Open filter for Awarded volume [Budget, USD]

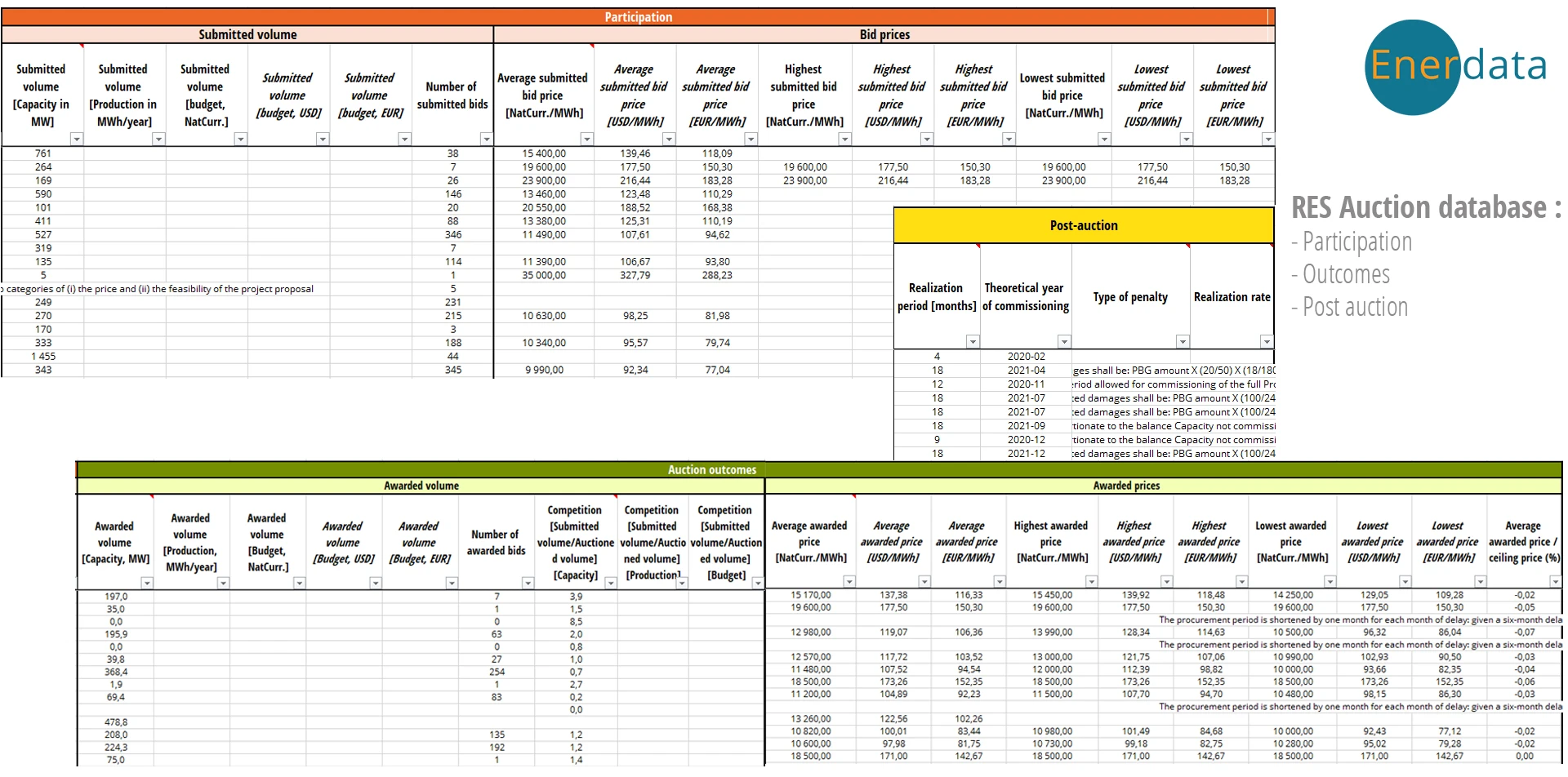pos(375,583)
